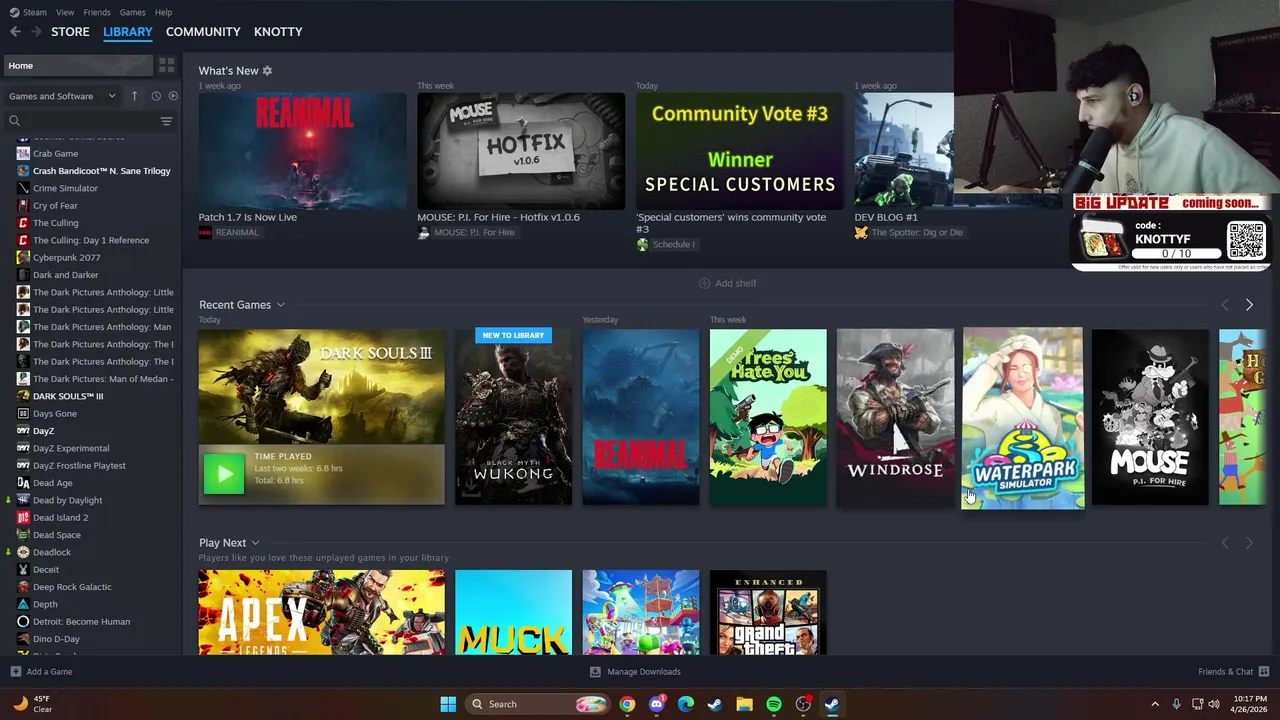Open the Help menu

click(163, 12)
